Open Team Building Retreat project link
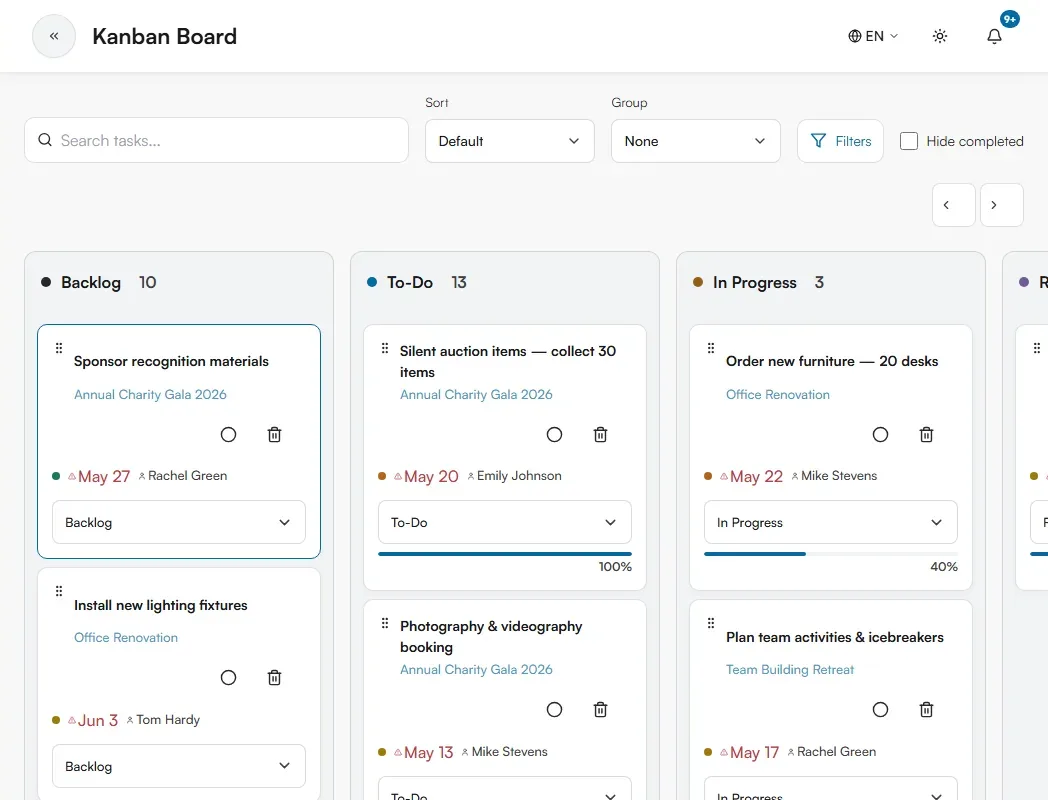The width and height of the screenshot is (1048, 800). 790,670
